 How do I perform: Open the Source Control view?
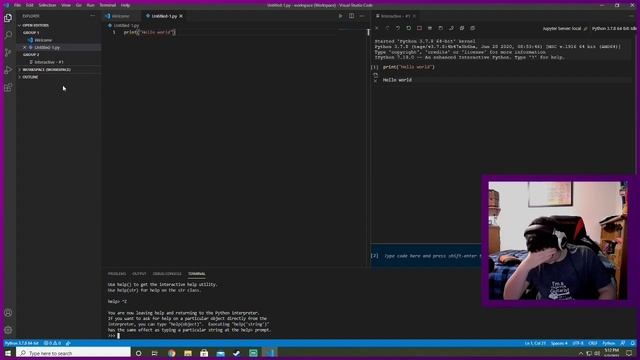click(x=8, y=53)
